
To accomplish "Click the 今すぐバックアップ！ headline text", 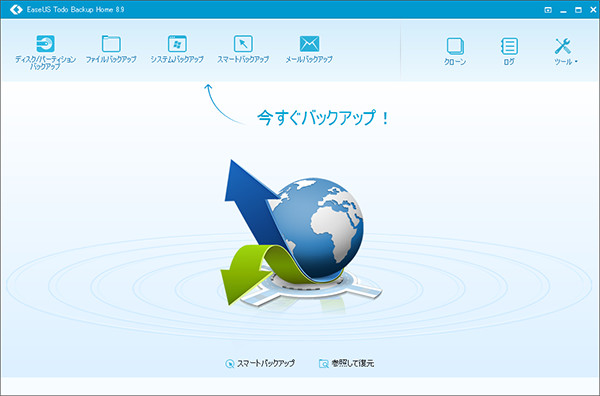I will pyautogui.click(x=323, y=117).
